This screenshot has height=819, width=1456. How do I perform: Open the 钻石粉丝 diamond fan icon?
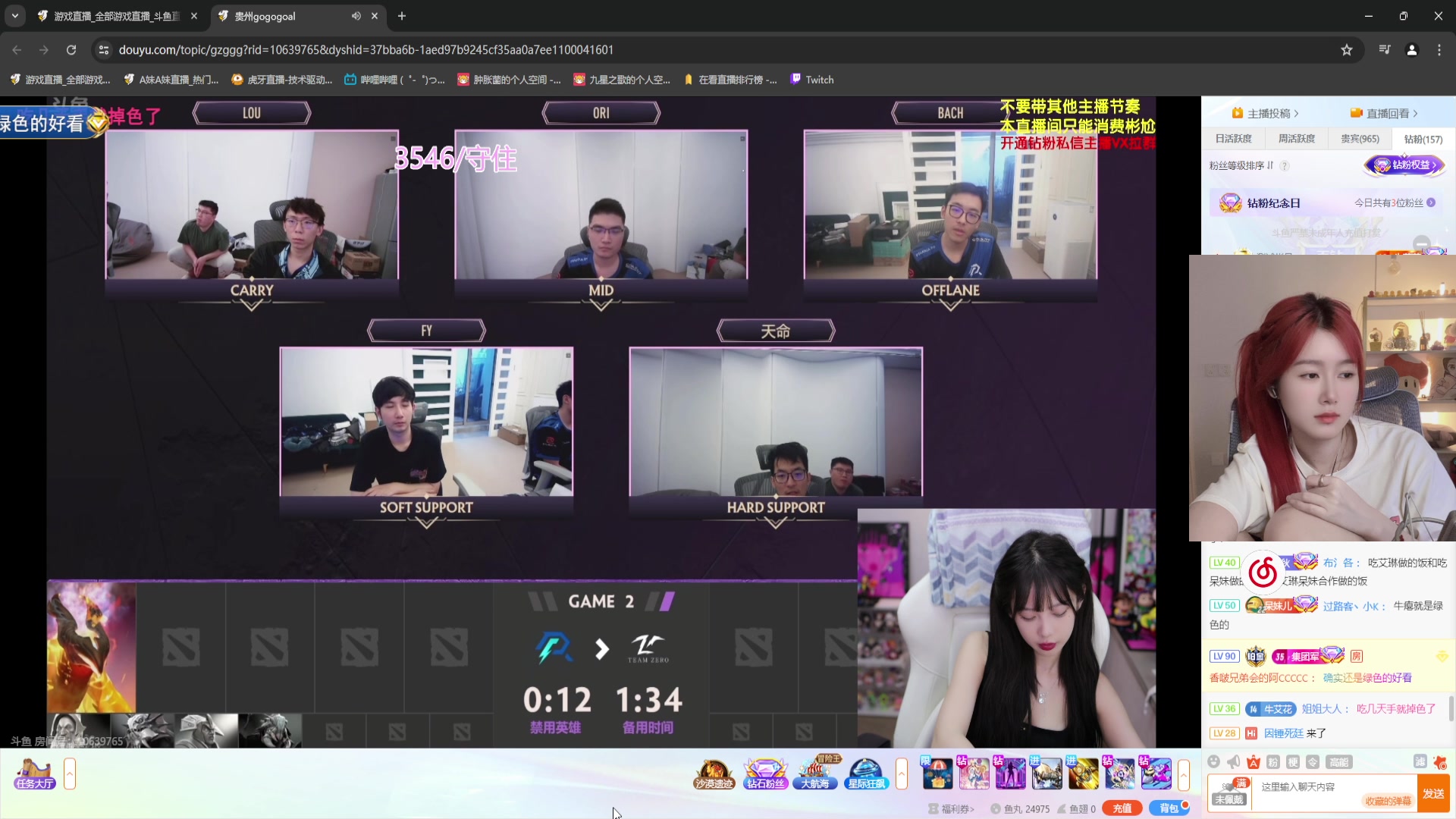click(764, 774)
